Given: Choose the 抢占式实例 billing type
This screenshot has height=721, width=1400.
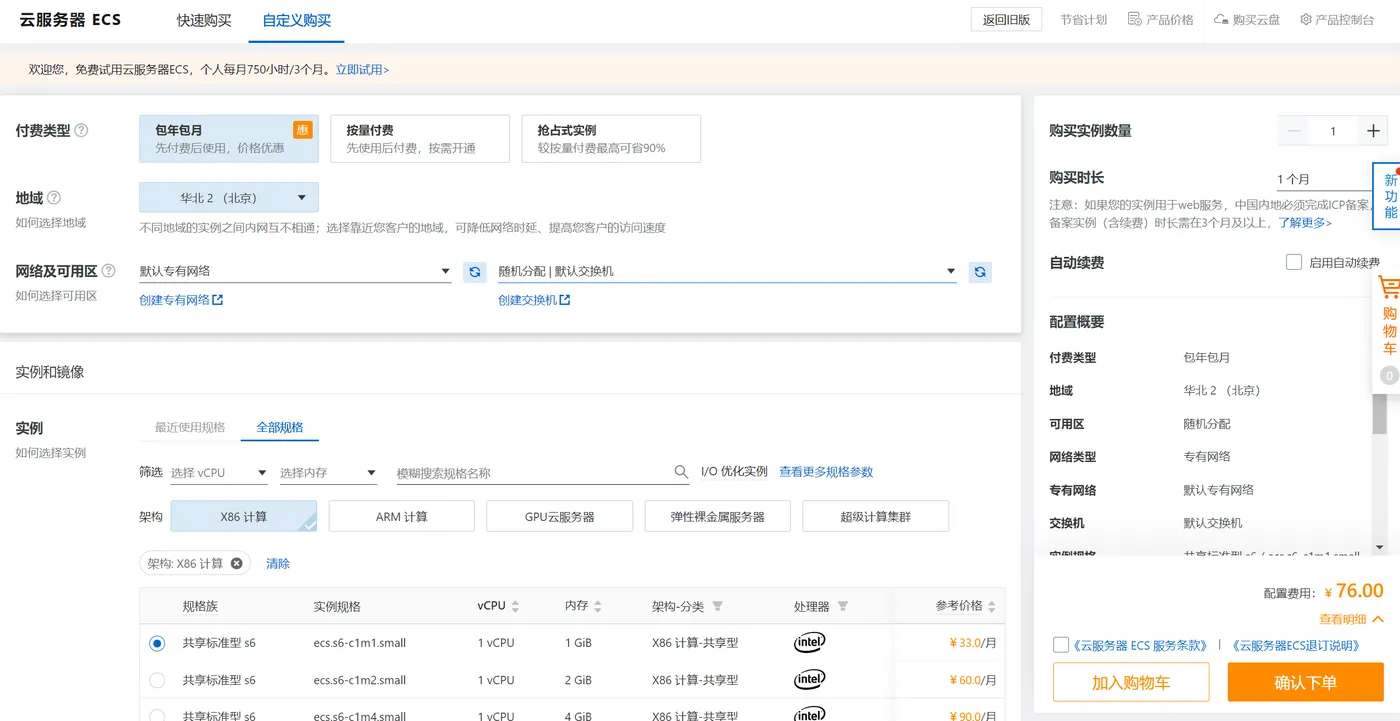Looking at the screenshot, I should [x=611, y=138].
